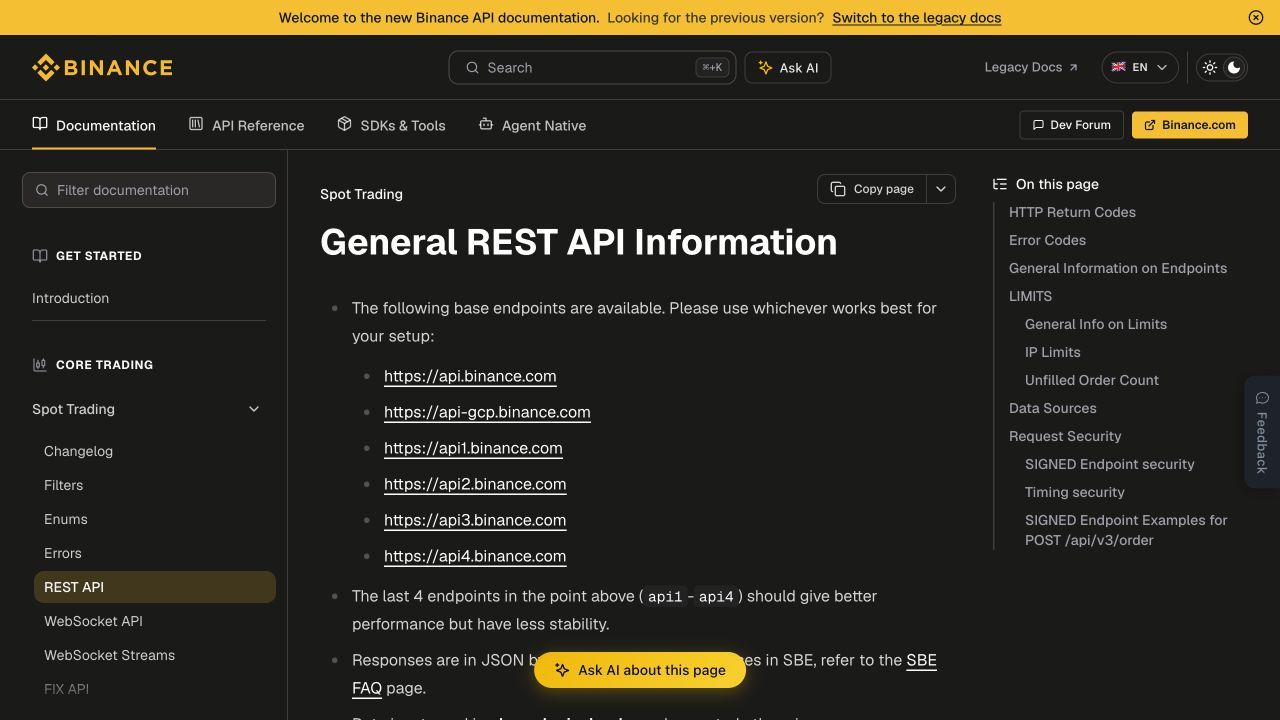This screenshot has height=720, width=1280.
Task: Jump to SIGNED Endpoint security section
Action: [x=1110, y=464]
